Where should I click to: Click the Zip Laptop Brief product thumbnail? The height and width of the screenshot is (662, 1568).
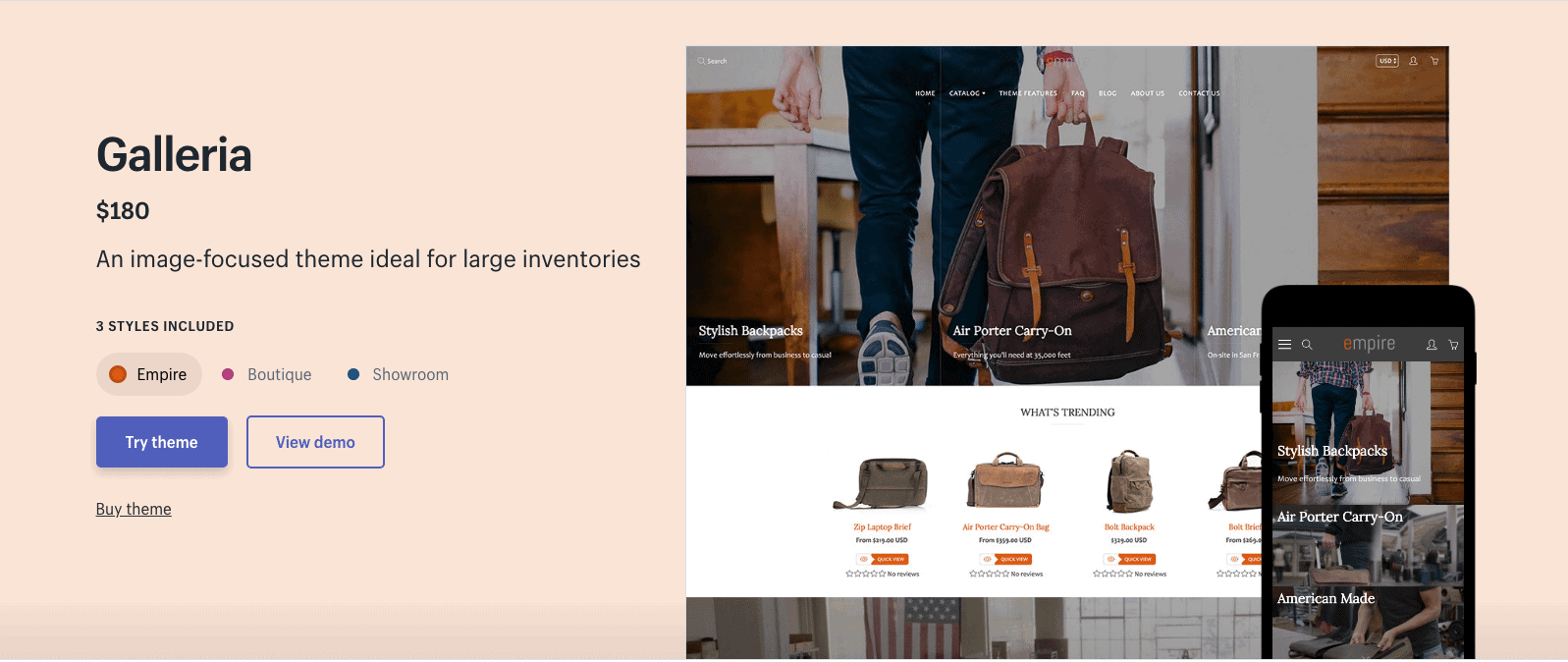[x=881, y=483]
